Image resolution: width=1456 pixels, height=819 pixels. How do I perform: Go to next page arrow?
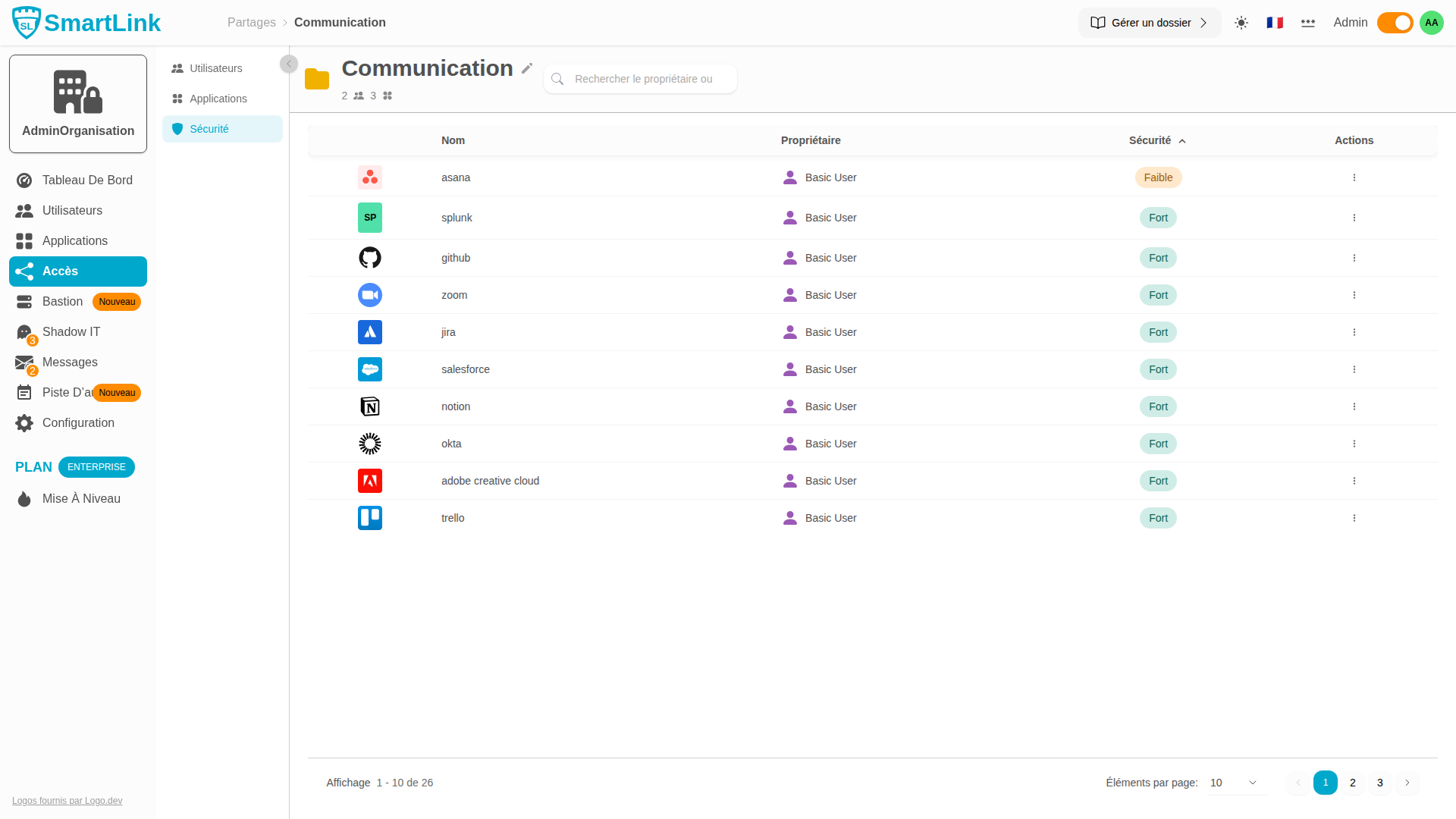click(1407, 783)
